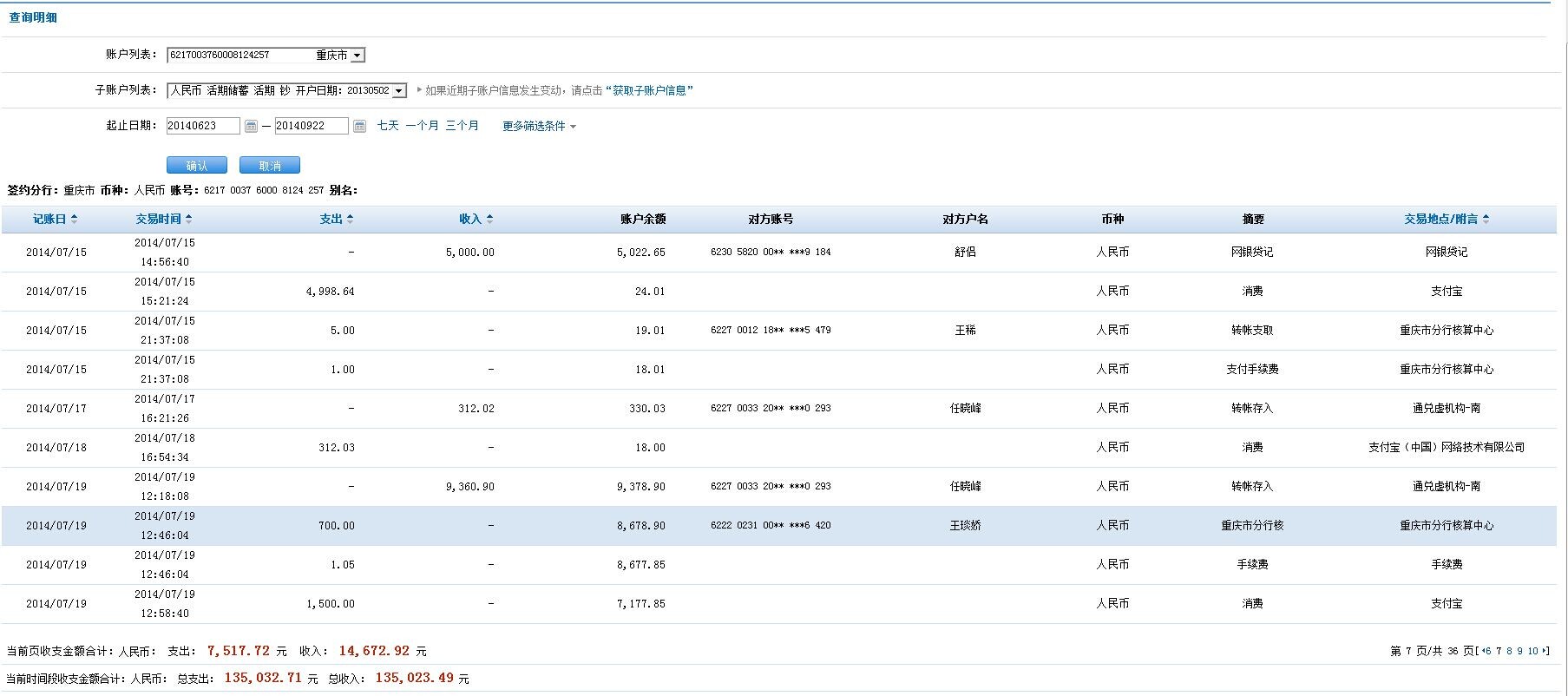This screenshot has height=696, width=1568.
Task: Go to previous pages with left arrow
Action: coord(1482,651)
